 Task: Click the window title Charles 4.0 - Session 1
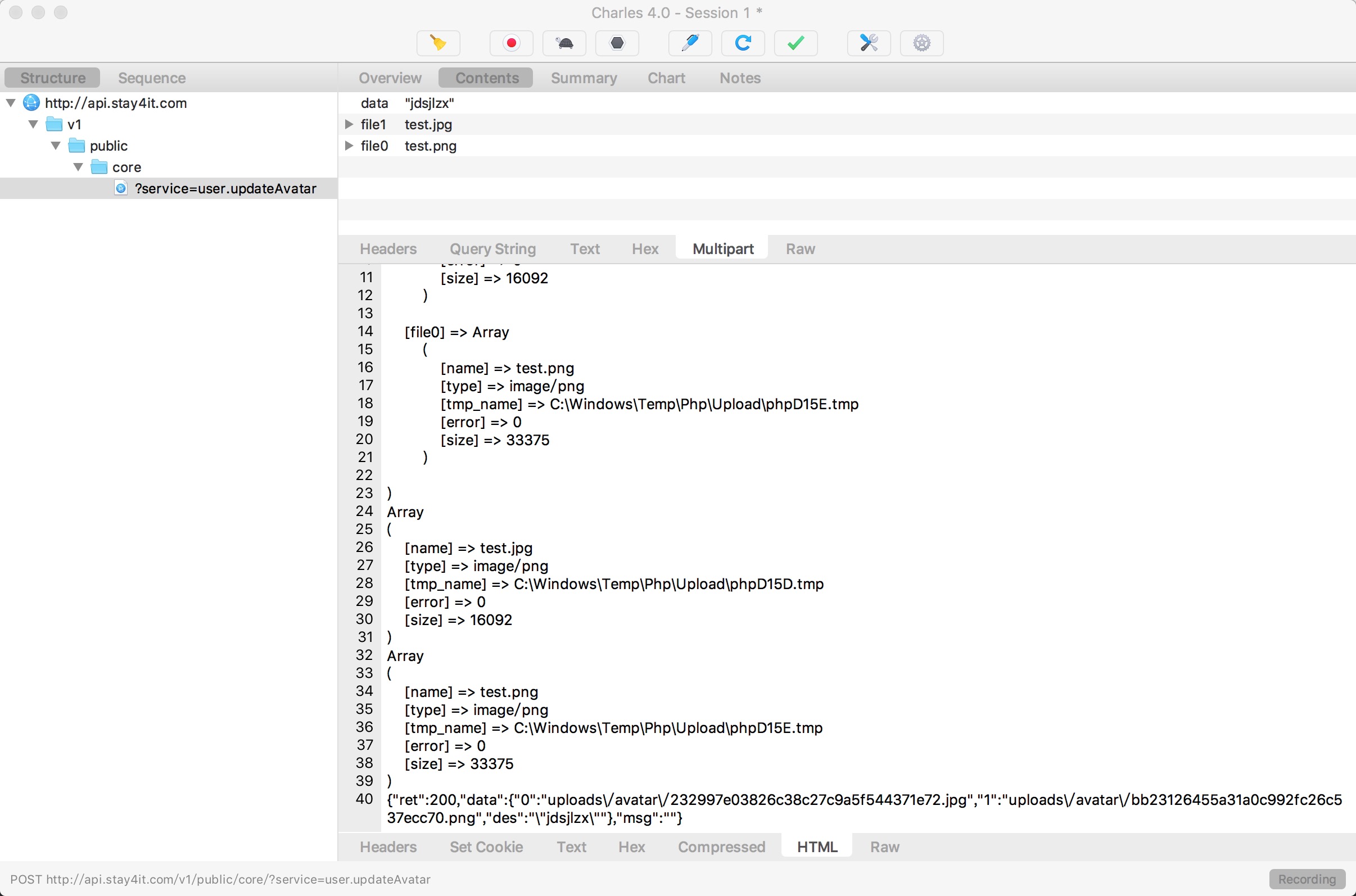coord(677,12)
